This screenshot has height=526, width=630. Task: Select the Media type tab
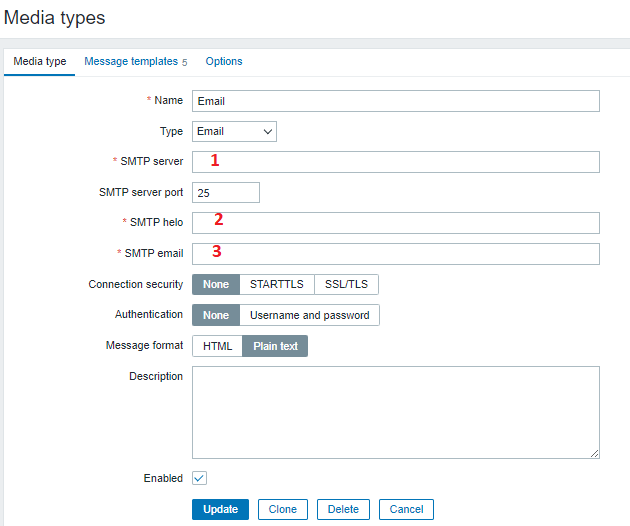tap(40, 61)
